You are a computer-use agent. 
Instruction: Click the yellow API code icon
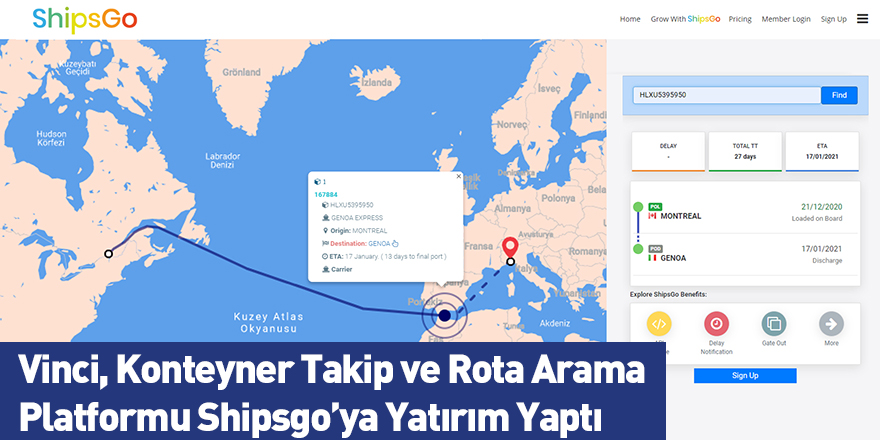[659, 324]
